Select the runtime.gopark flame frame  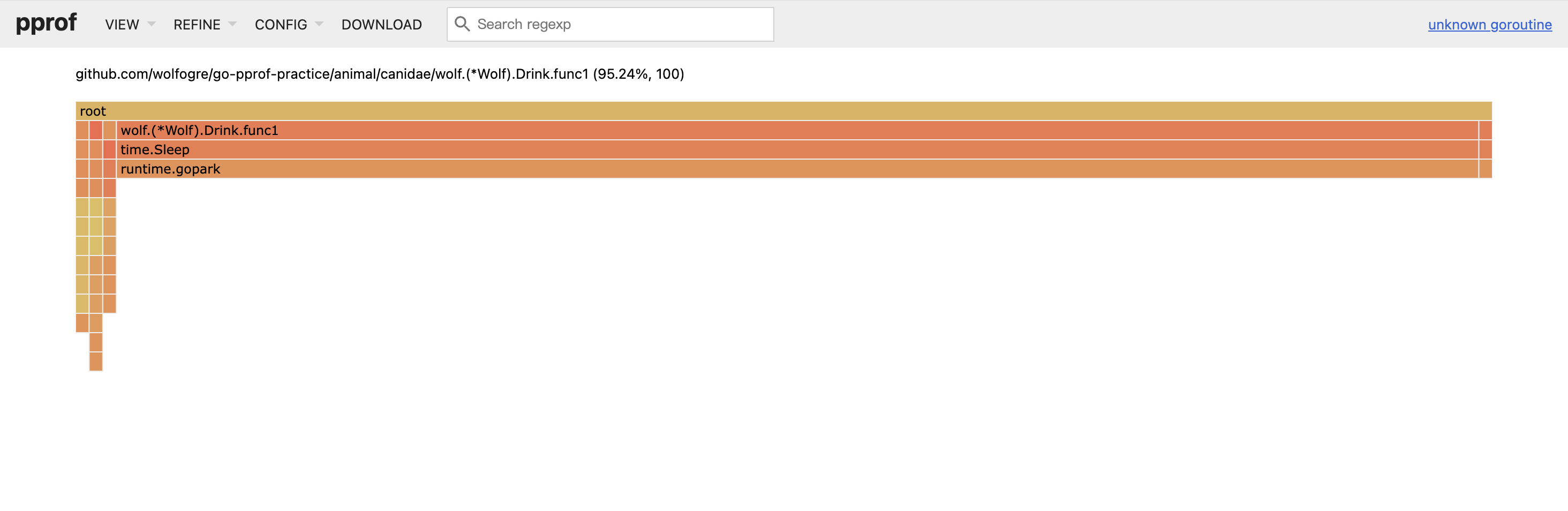click(796, 169)
